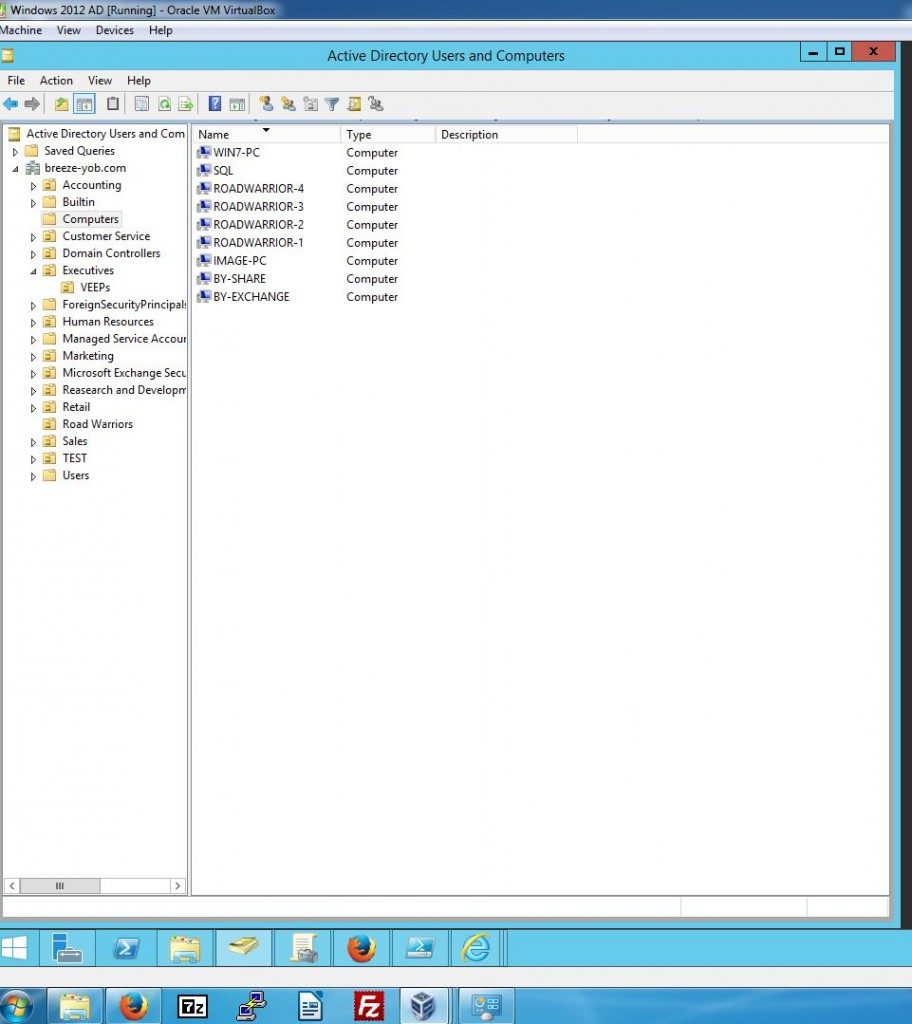Open the Action menu
The height and width of the screenshot is (1024, 912).
tap(56, 80)
